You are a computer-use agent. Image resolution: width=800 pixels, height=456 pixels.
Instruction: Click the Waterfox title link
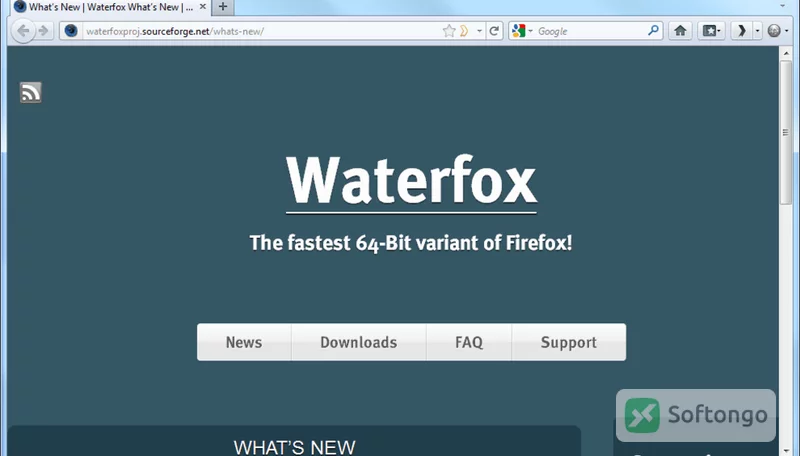tap(411, 181)
